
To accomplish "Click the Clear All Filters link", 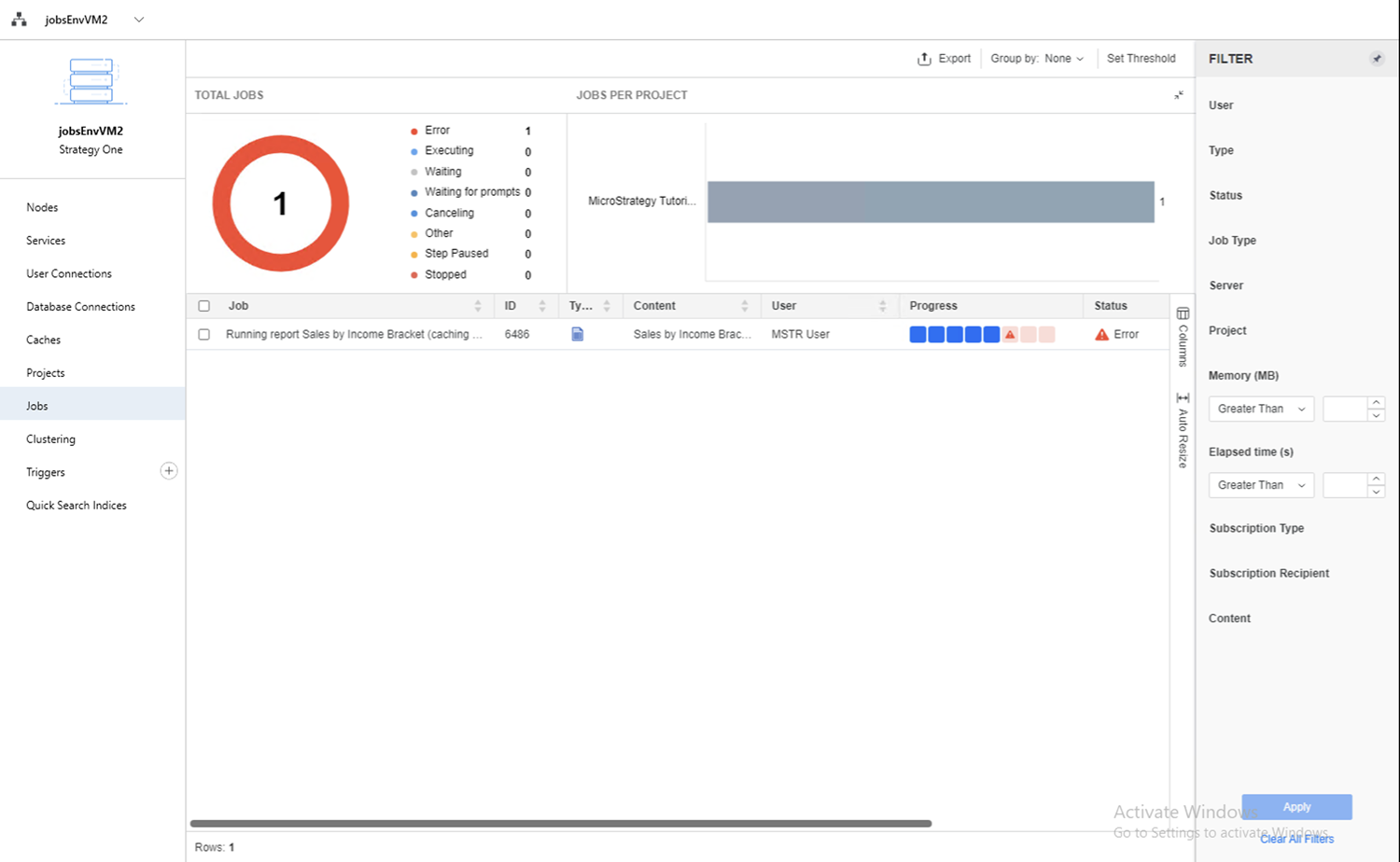I will (x=1296, y=839).
